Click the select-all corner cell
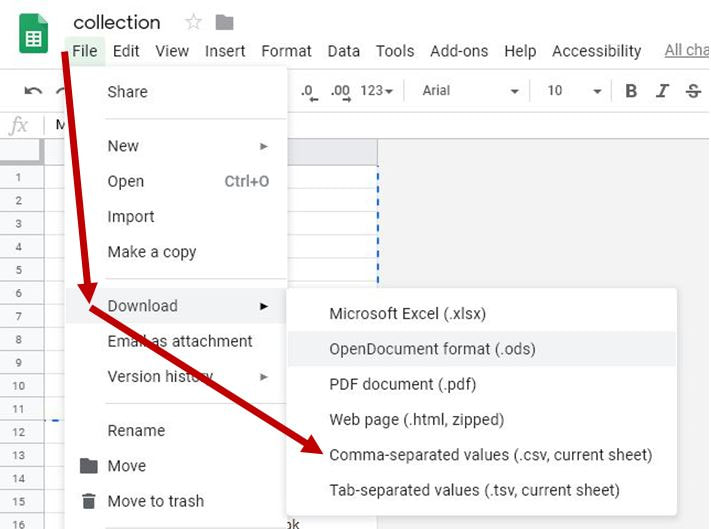 coord(21,152)
